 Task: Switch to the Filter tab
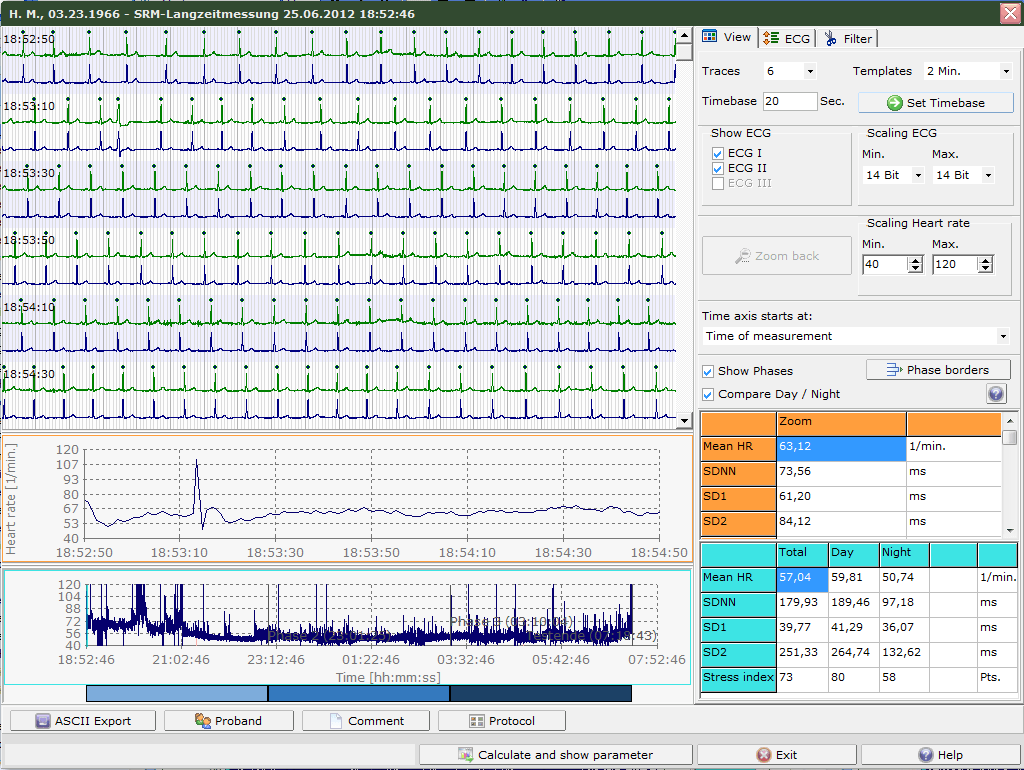(848, 38)
